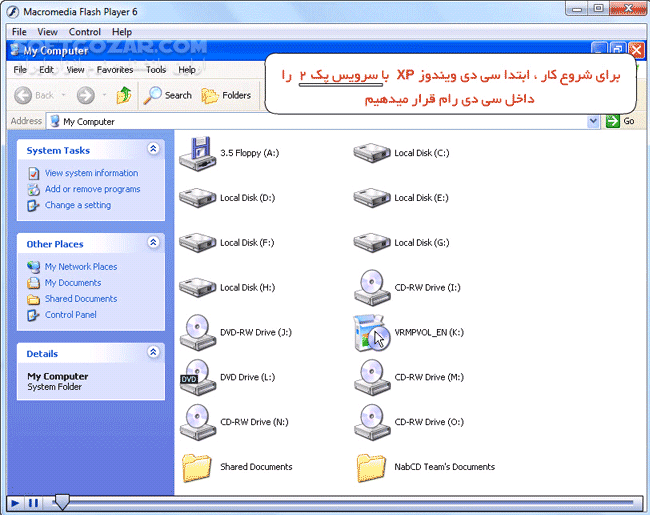Click the Up folder toolbar icon
The width and height of the screenshot is (650, 515).
click(x=124, y=95)
